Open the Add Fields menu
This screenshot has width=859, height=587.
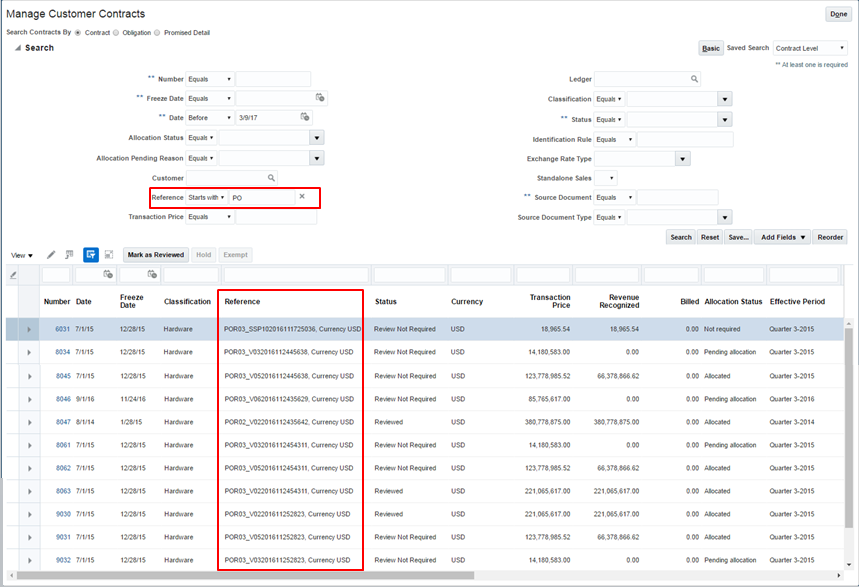(784, 237)
